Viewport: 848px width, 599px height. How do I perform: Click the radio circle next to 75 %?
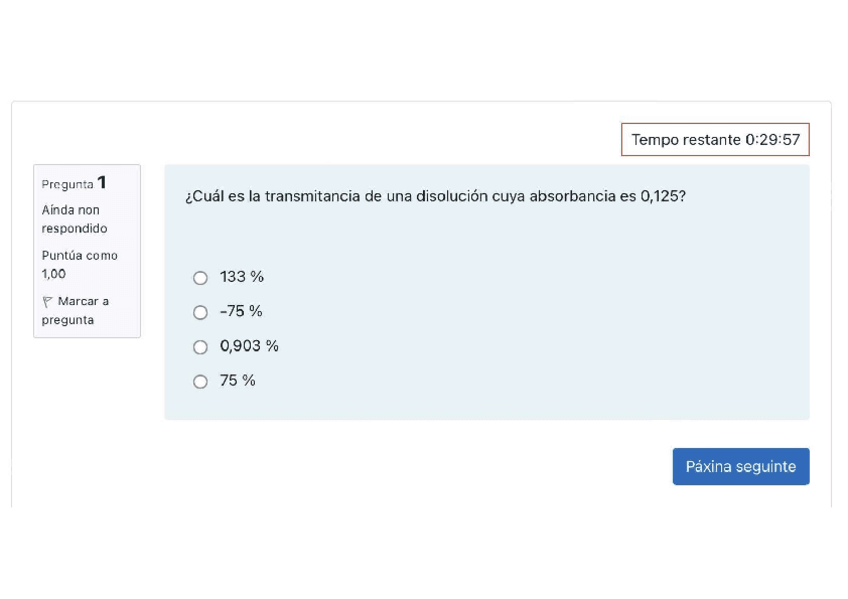(200, 381)
